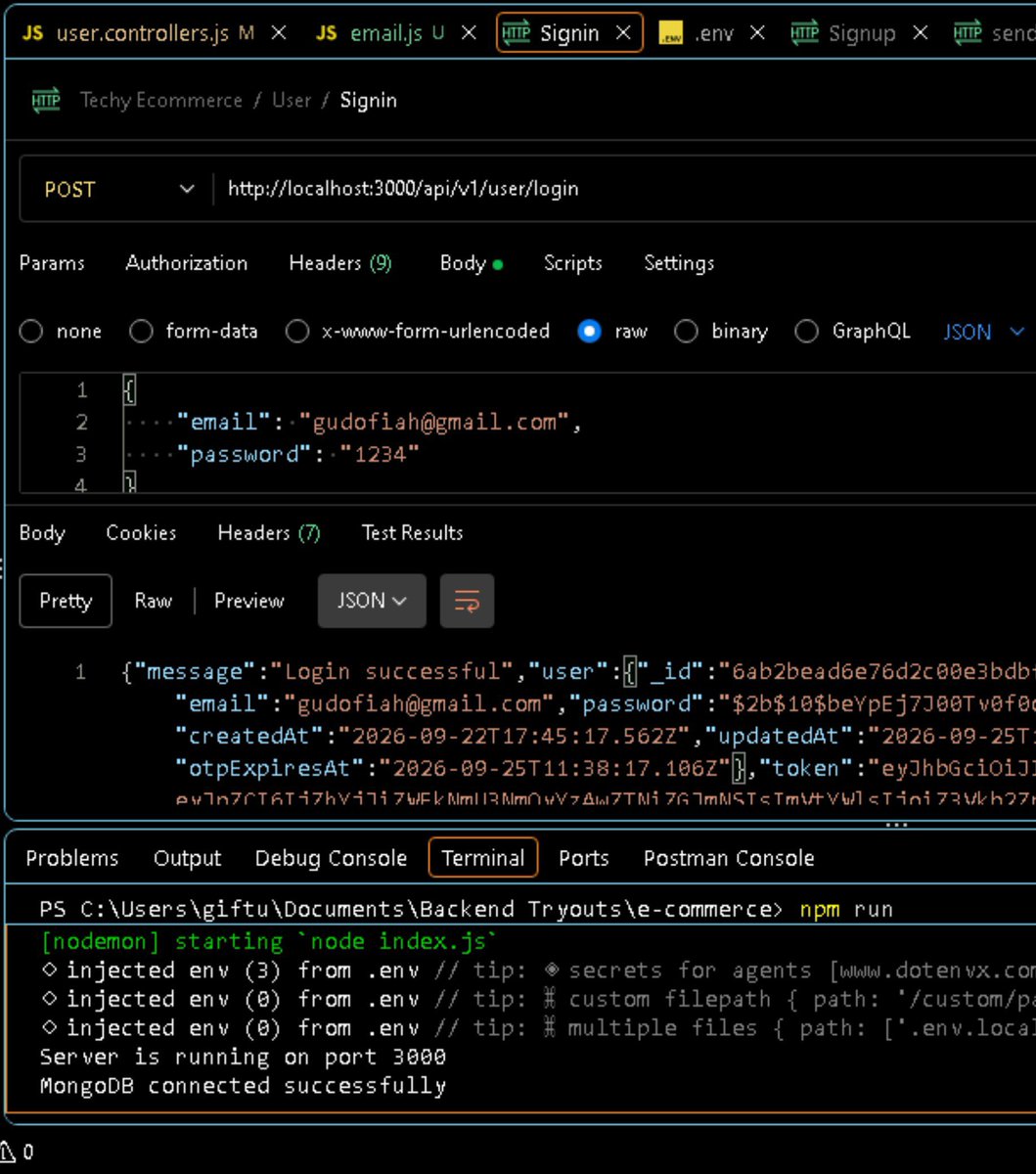Open the response format JSON dropdown
1036x1174 pixels.
[x=372, y=601]
